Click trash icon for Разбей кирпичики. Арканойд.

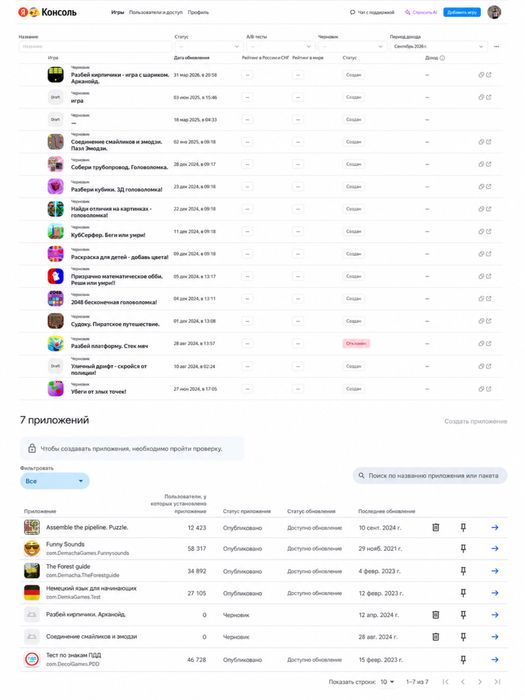[x=436, y=615]
